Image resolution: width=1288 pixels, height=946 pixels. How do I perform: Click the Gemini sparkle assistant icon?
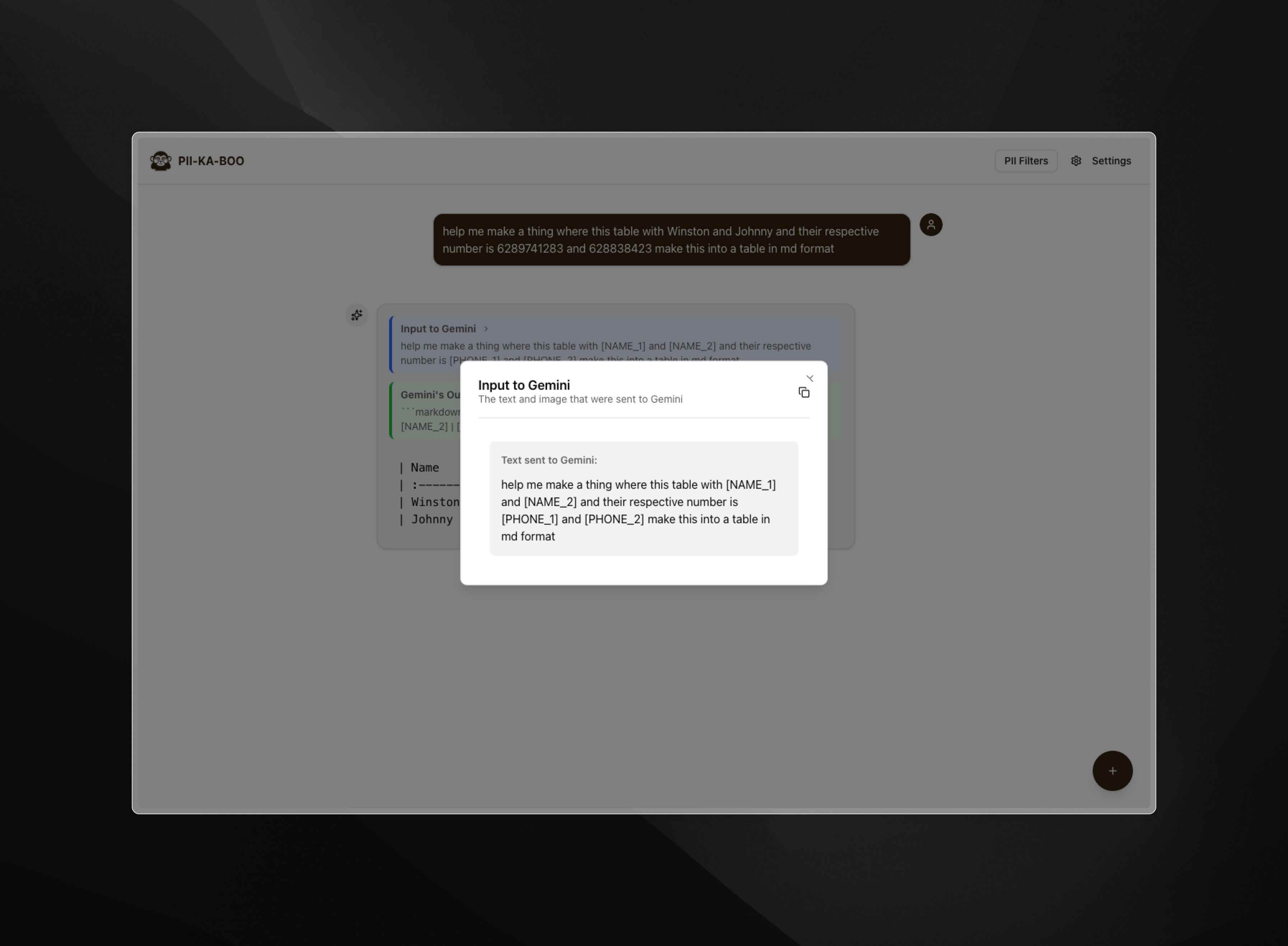pyautogui.click(x=356, y=315)
